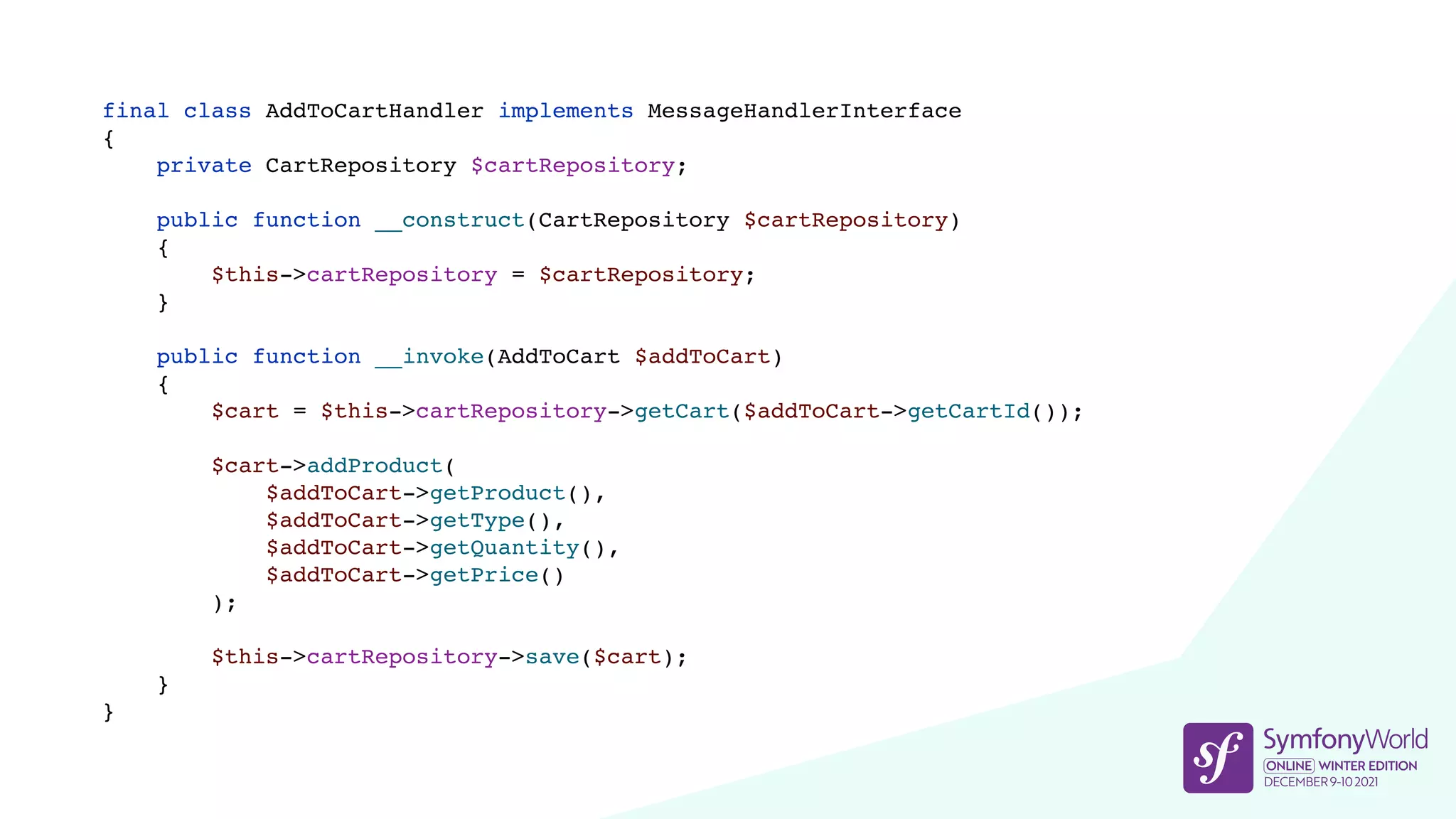Select MessageHandlerInterface in the class declaration
The height and width of the screenshot is (819, 1456).
[x=804, y=111]
